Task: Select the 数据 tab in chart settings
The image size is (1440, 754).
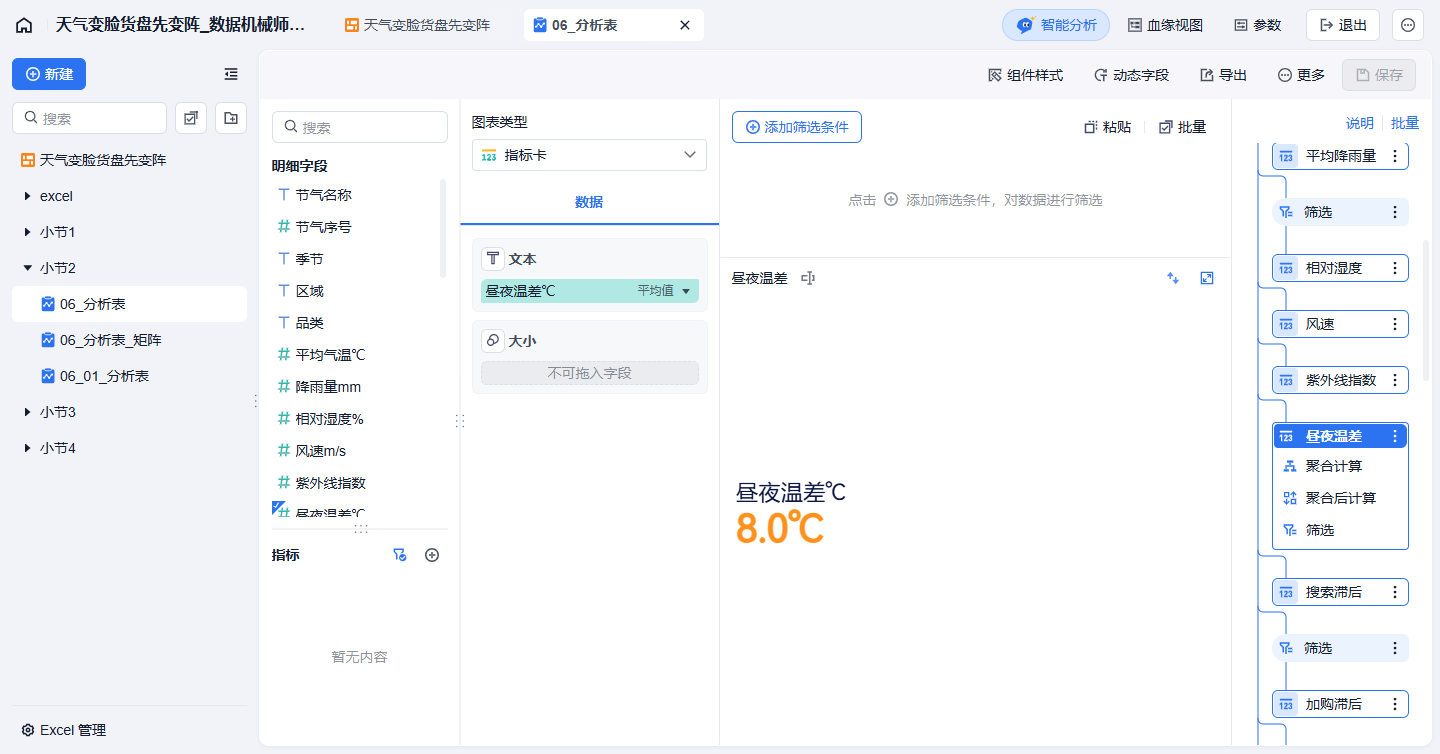Action: click(589, 202)
